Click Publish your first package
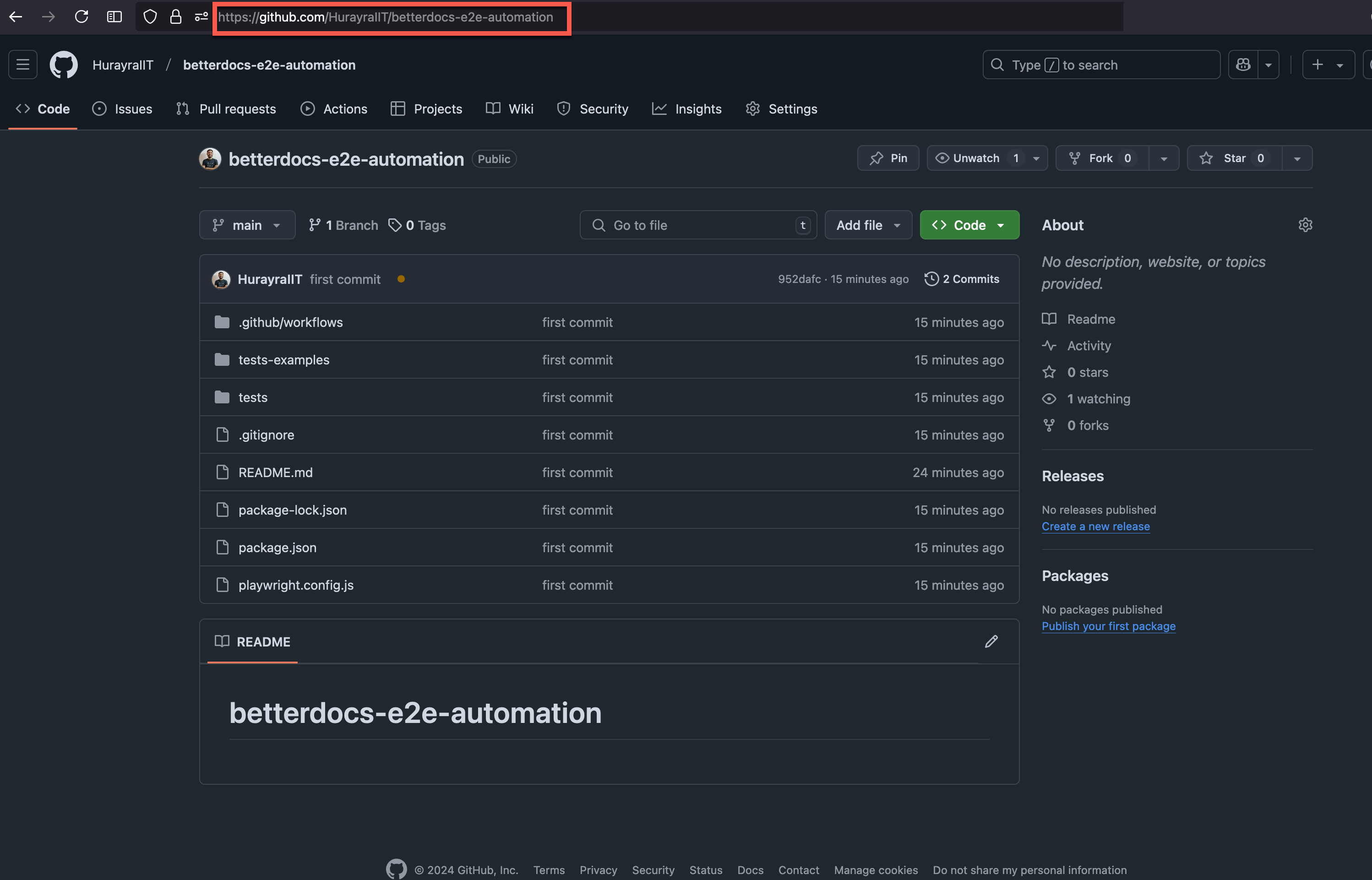This screenshot has height=880, width=1372. pyautogui.click(x=1109, y=626)
